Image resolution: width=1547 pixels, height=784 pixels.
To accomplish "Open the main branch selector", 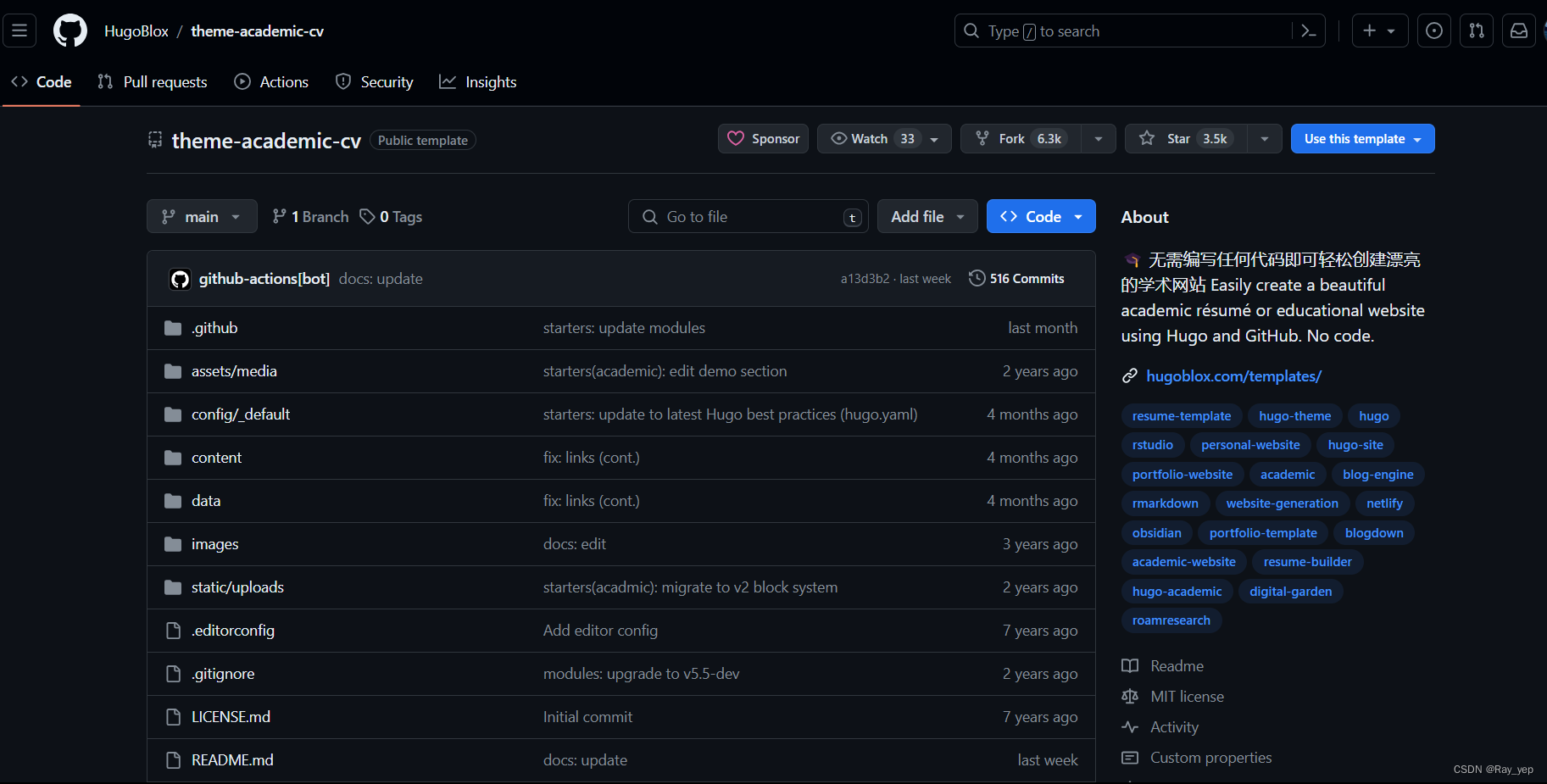I will 202,216.
